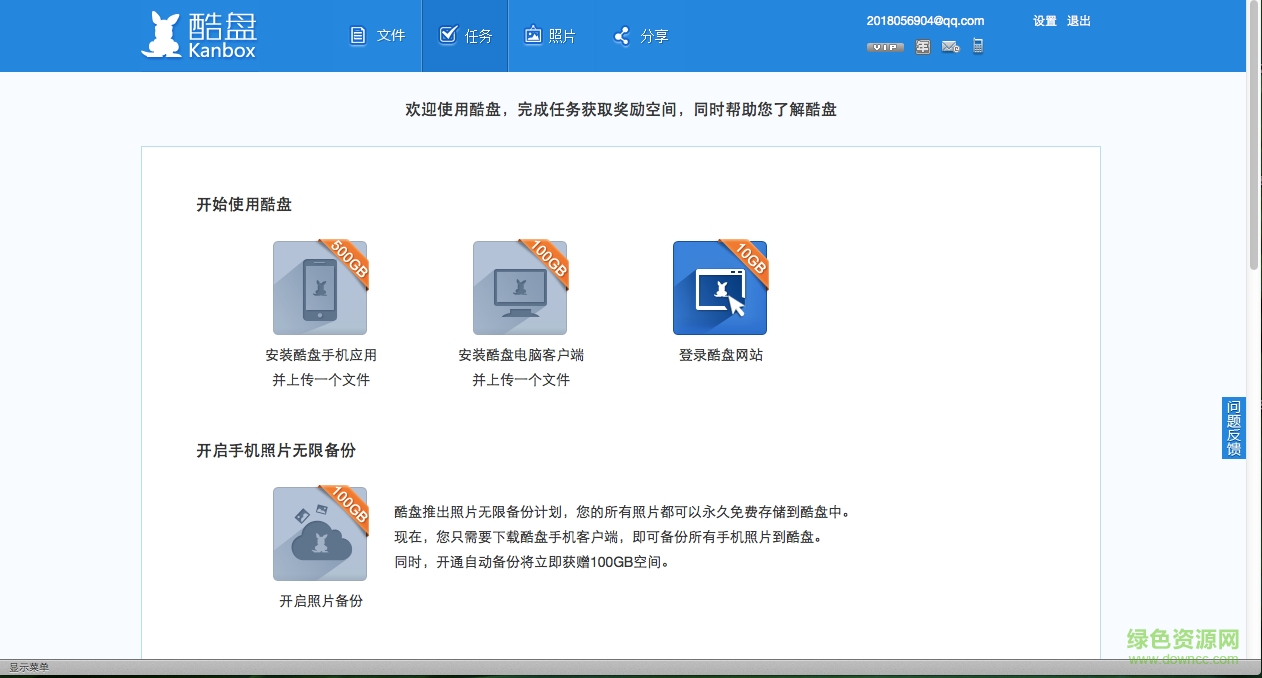This screenshot has width=1262, height=678.
Task: Switch to the 分享 tab
Action: coord(640,35)
